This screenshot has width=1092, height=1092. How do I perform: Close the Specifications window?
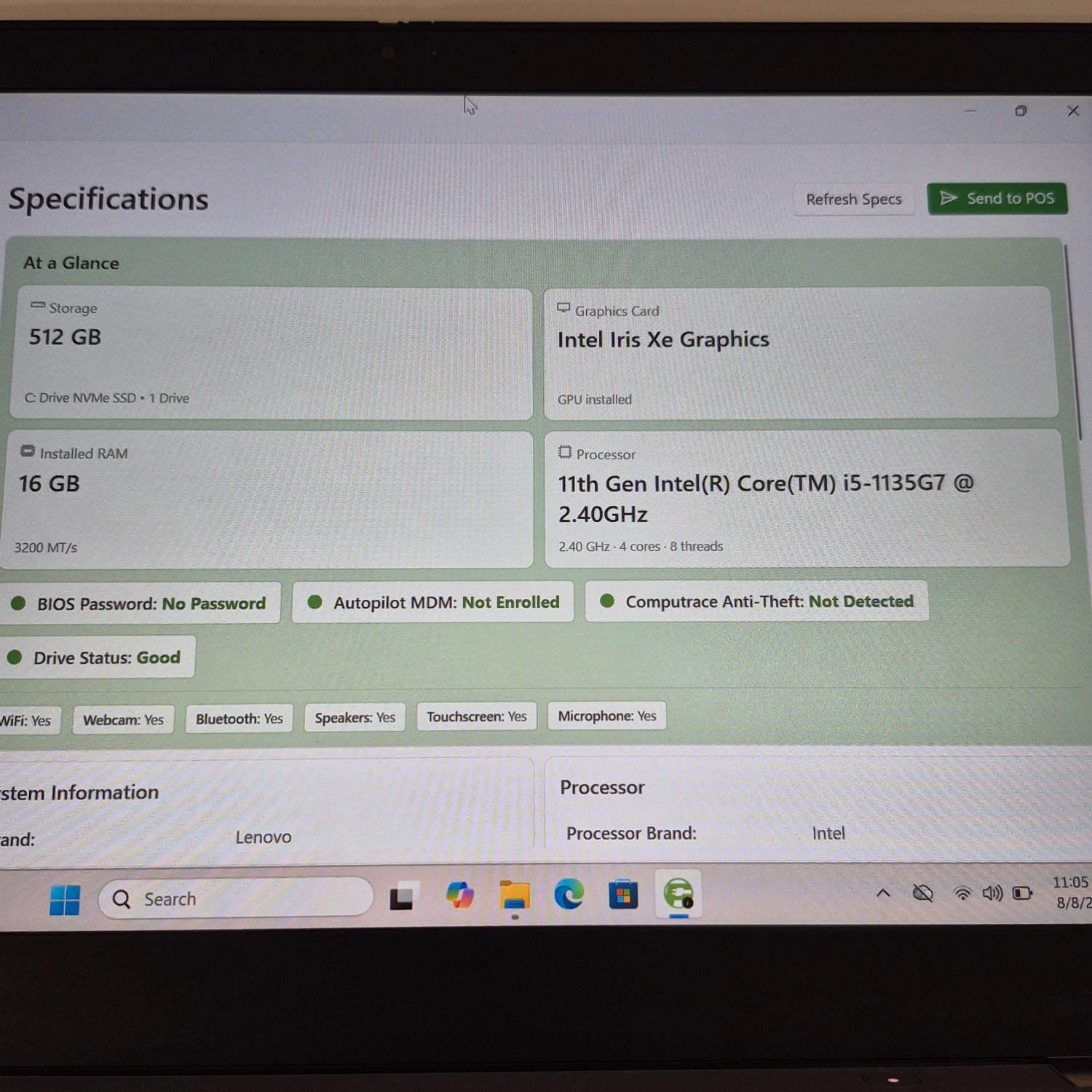click(1073, 111)
